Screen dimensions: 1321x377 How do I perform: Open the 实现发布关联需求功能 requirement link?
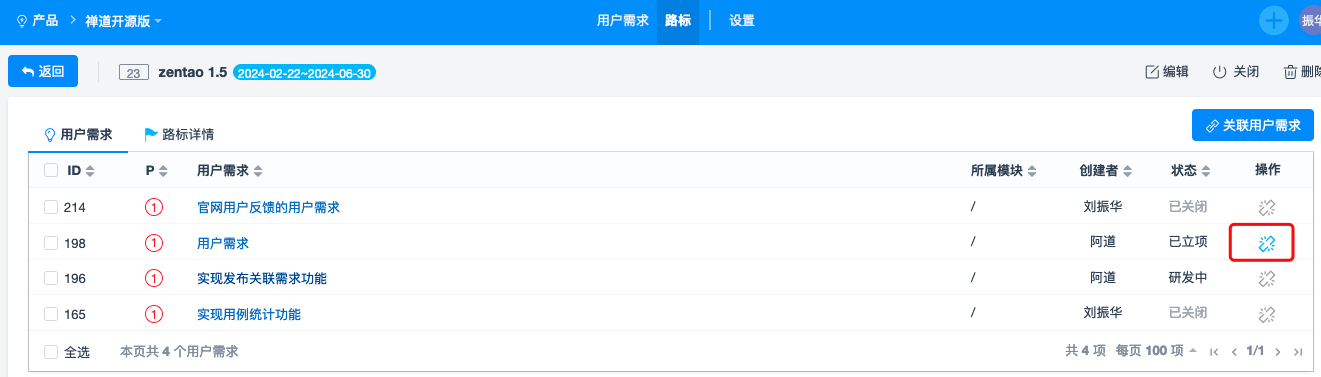click(x=262, y=278)
